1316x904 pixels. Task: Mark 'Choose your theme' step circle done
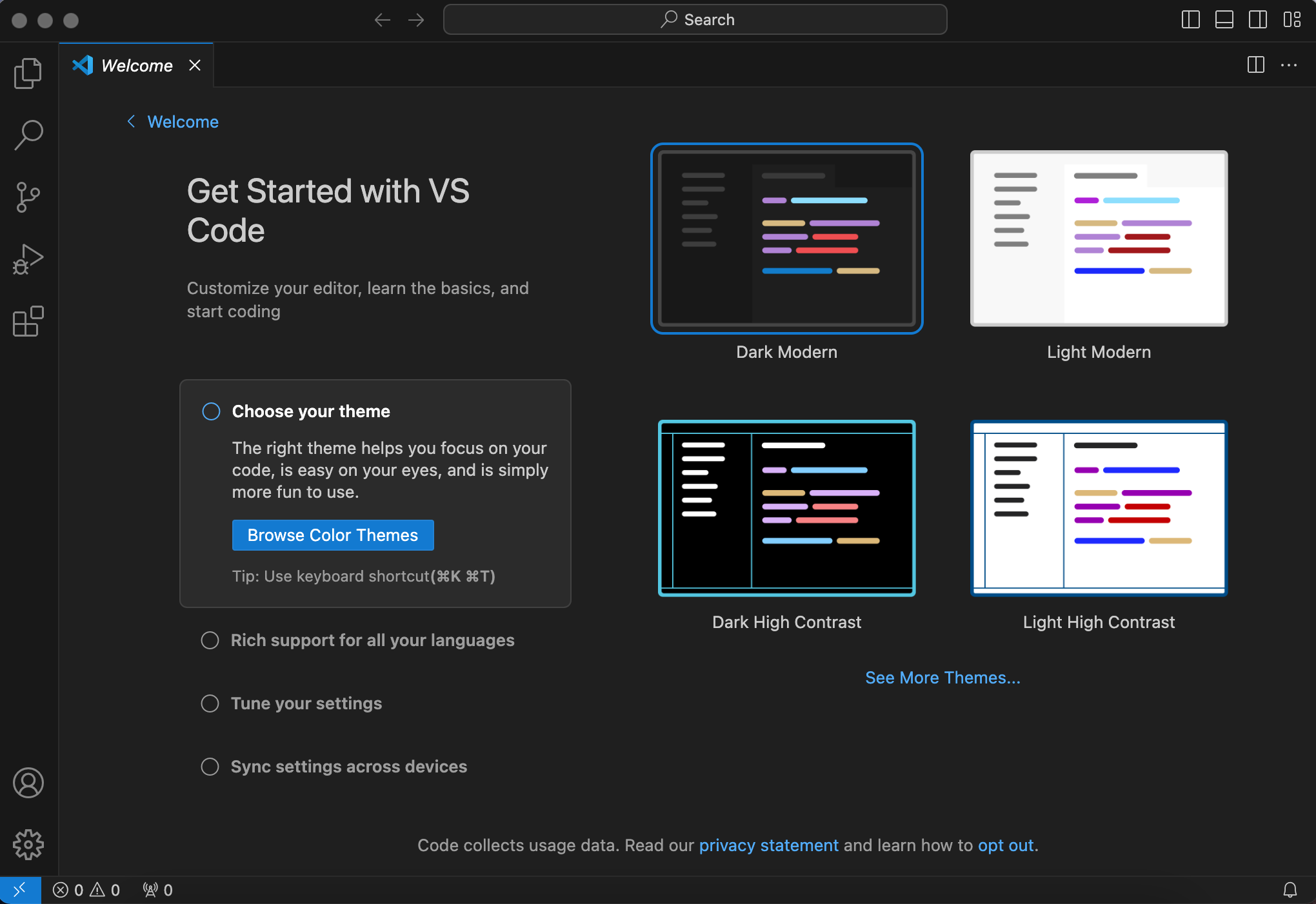[x=211, y=411]
